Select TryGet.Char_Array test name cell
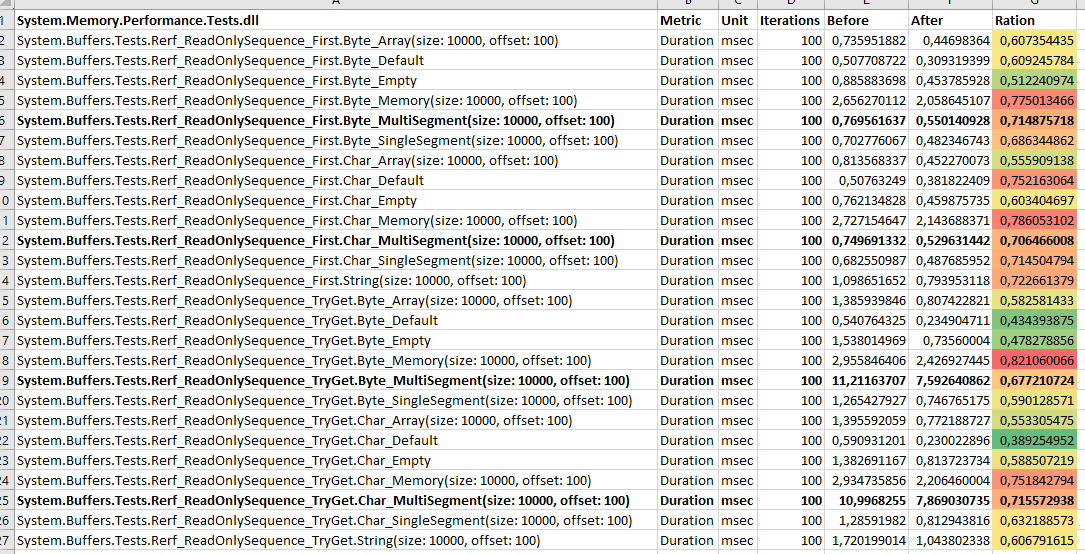Viewport: 1085px width, 554px height. pyautogui.click(x=336, y=421)
